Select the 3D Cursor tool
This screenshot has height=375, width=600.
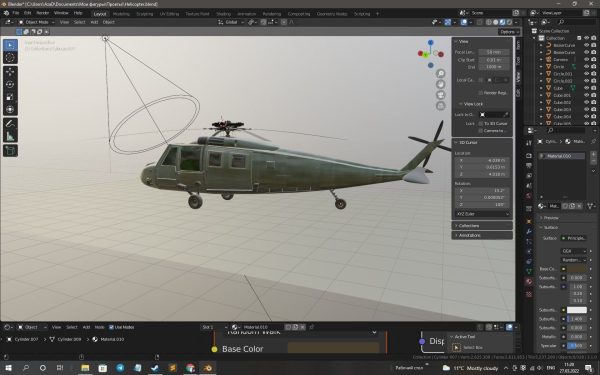coord(10,58)
